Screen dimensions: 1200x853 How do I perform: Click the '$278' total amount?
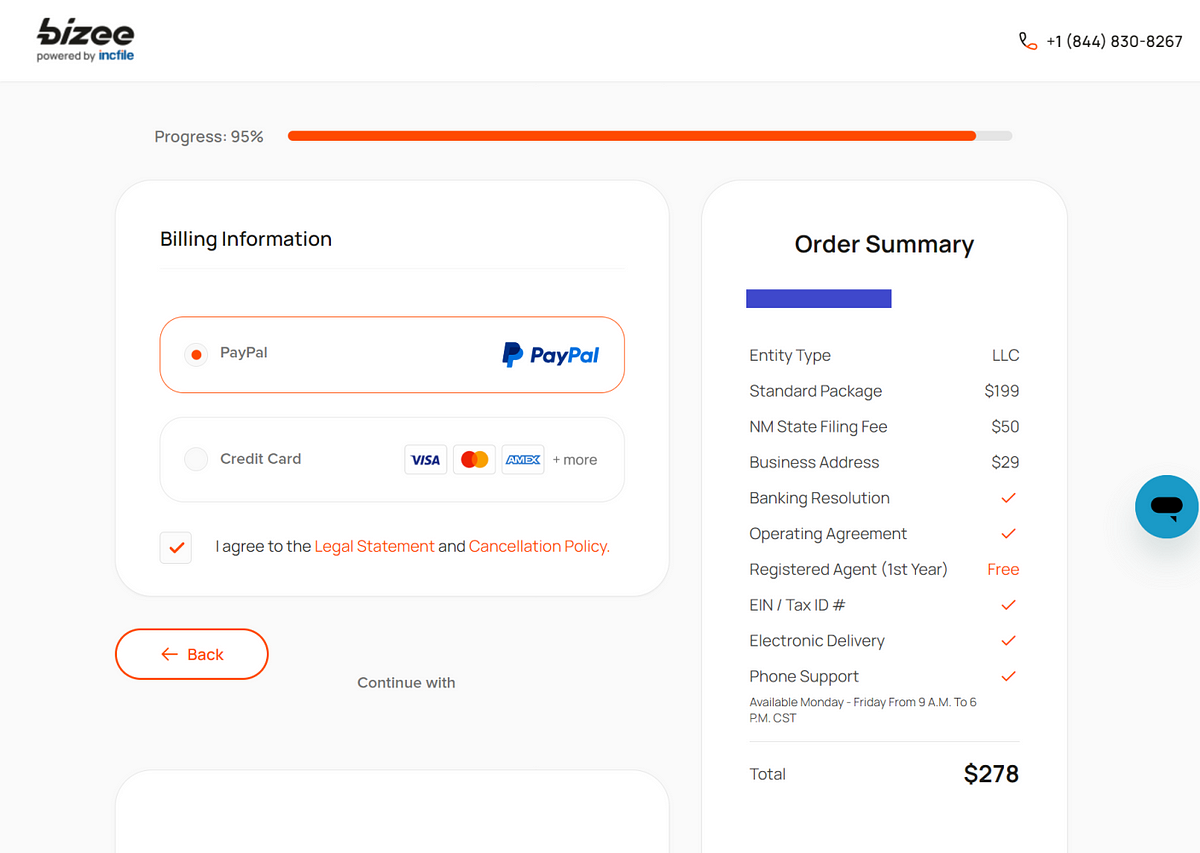click(x=991, y=774)
